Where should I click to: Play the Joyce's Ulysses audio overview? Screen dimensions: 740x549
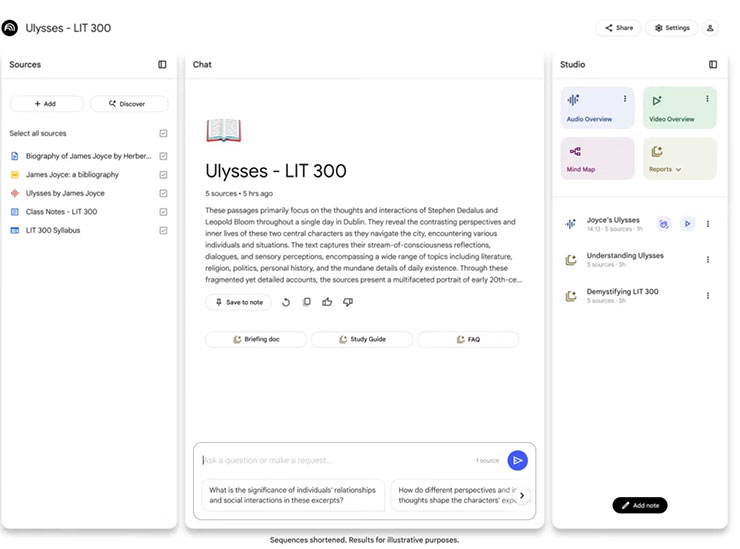tap(687, 224)
